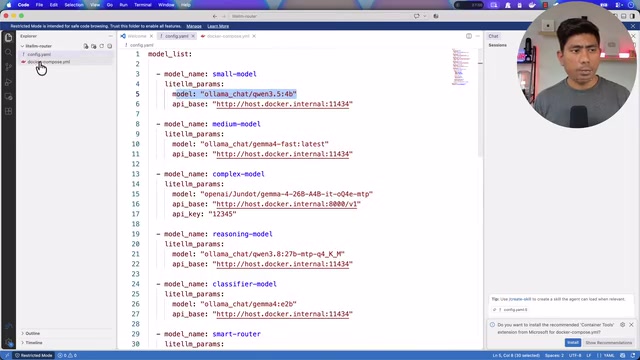Close the config.yaml editor tab
Image resolution: width=640 pixels, height=360 pixels.
193,36
